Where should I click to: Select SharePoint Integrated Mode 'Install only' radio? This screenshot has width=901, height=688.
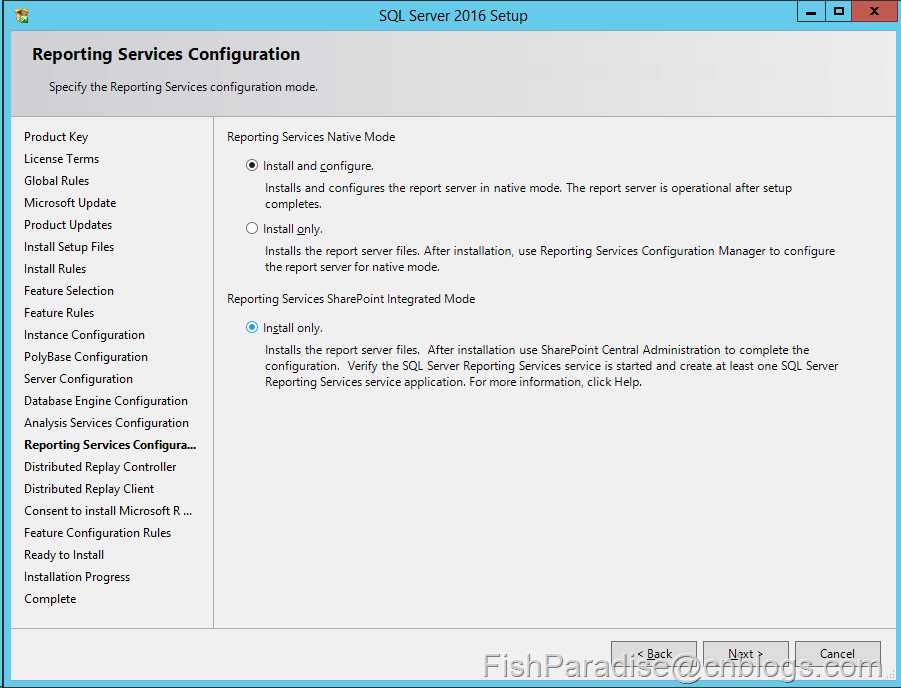[252, 328]
